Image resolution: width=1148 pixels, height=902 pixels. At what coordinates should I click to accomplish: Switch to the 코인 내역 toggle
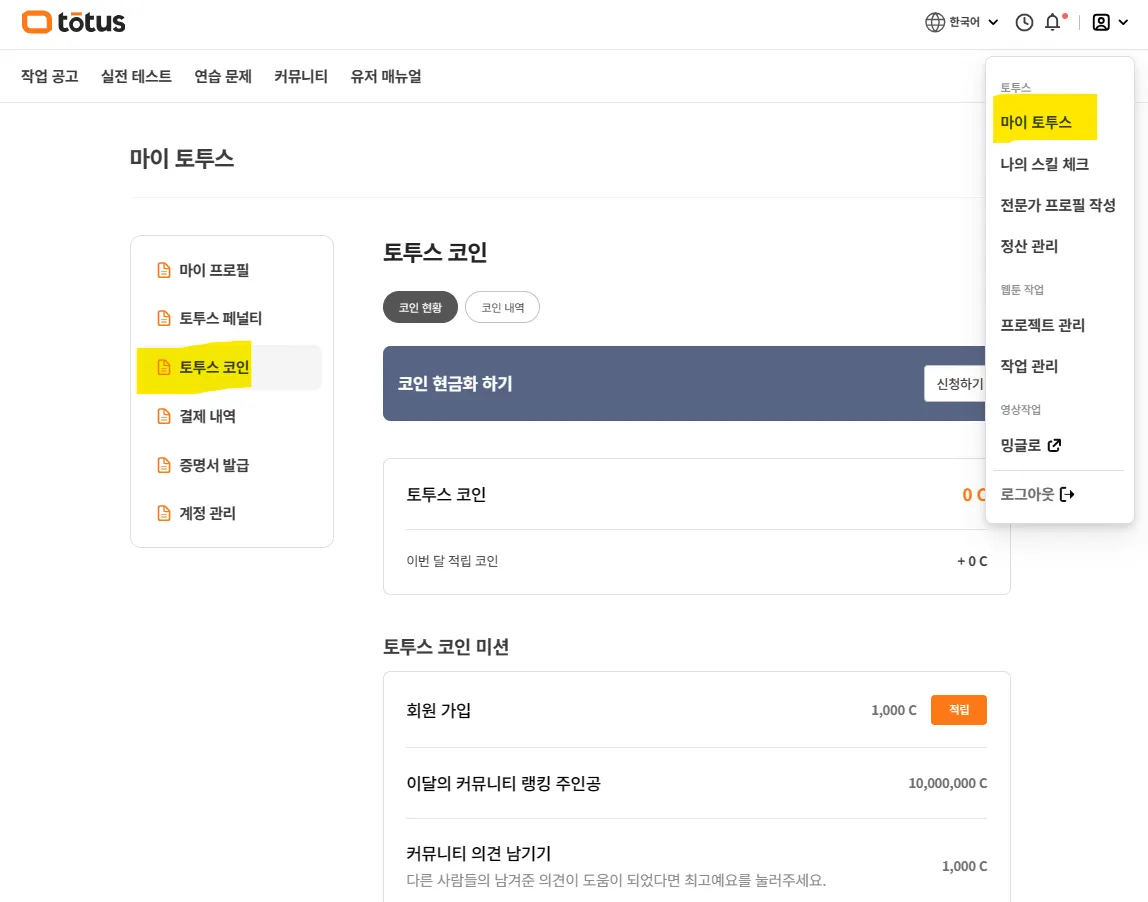coord(502,308)
